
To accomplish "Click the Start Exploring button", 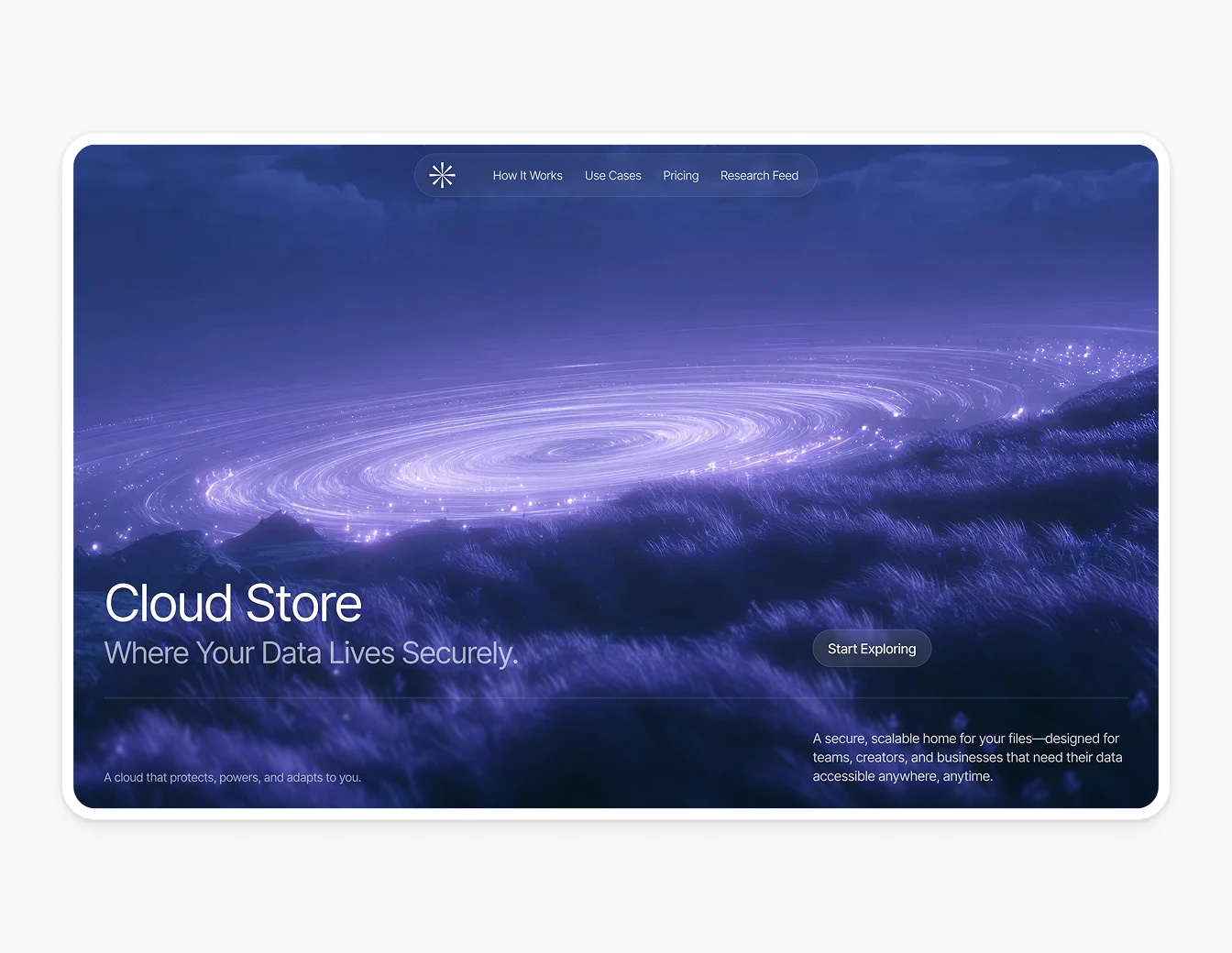I will pos(872,648).
